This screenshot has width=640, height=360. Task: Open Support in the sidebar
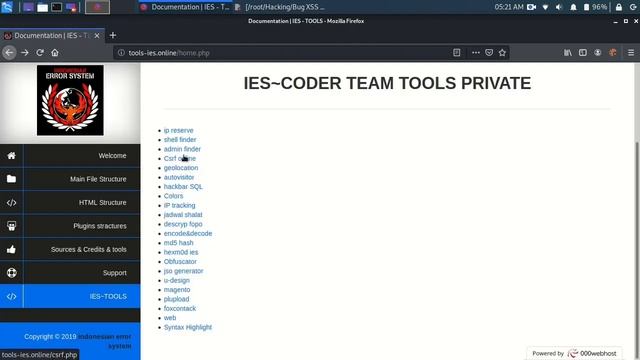click(70, 273)
